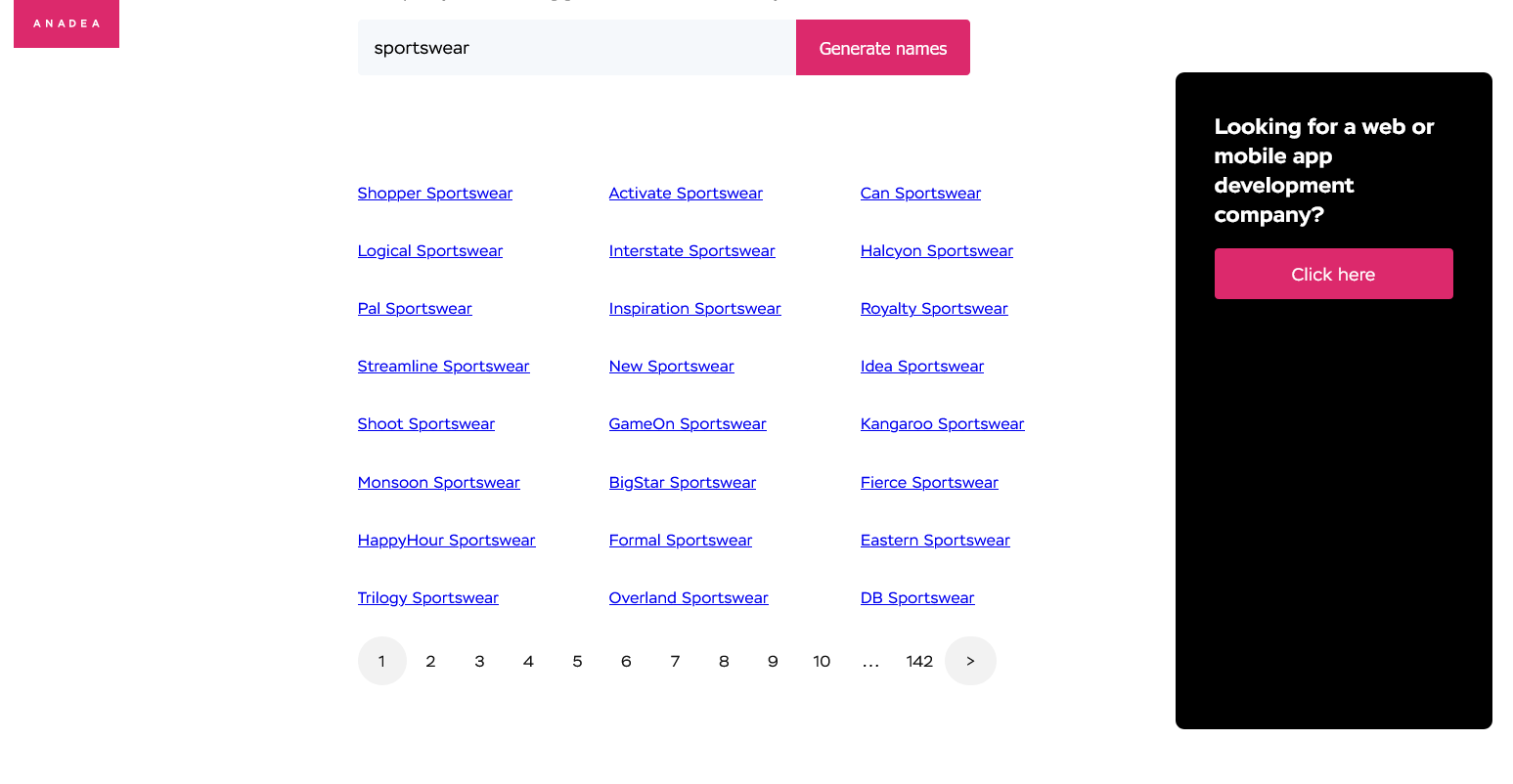Jump to results page 5
This screenshot has height=784, width=1513.
click(577, 661)
